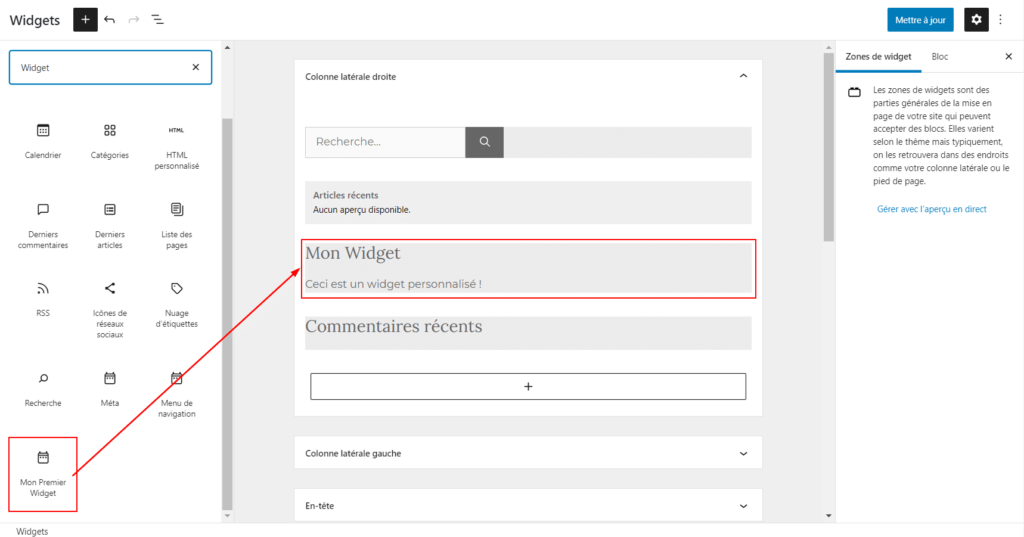
Task: Collapse the Colonne latérale droite section
Action: 742,76
